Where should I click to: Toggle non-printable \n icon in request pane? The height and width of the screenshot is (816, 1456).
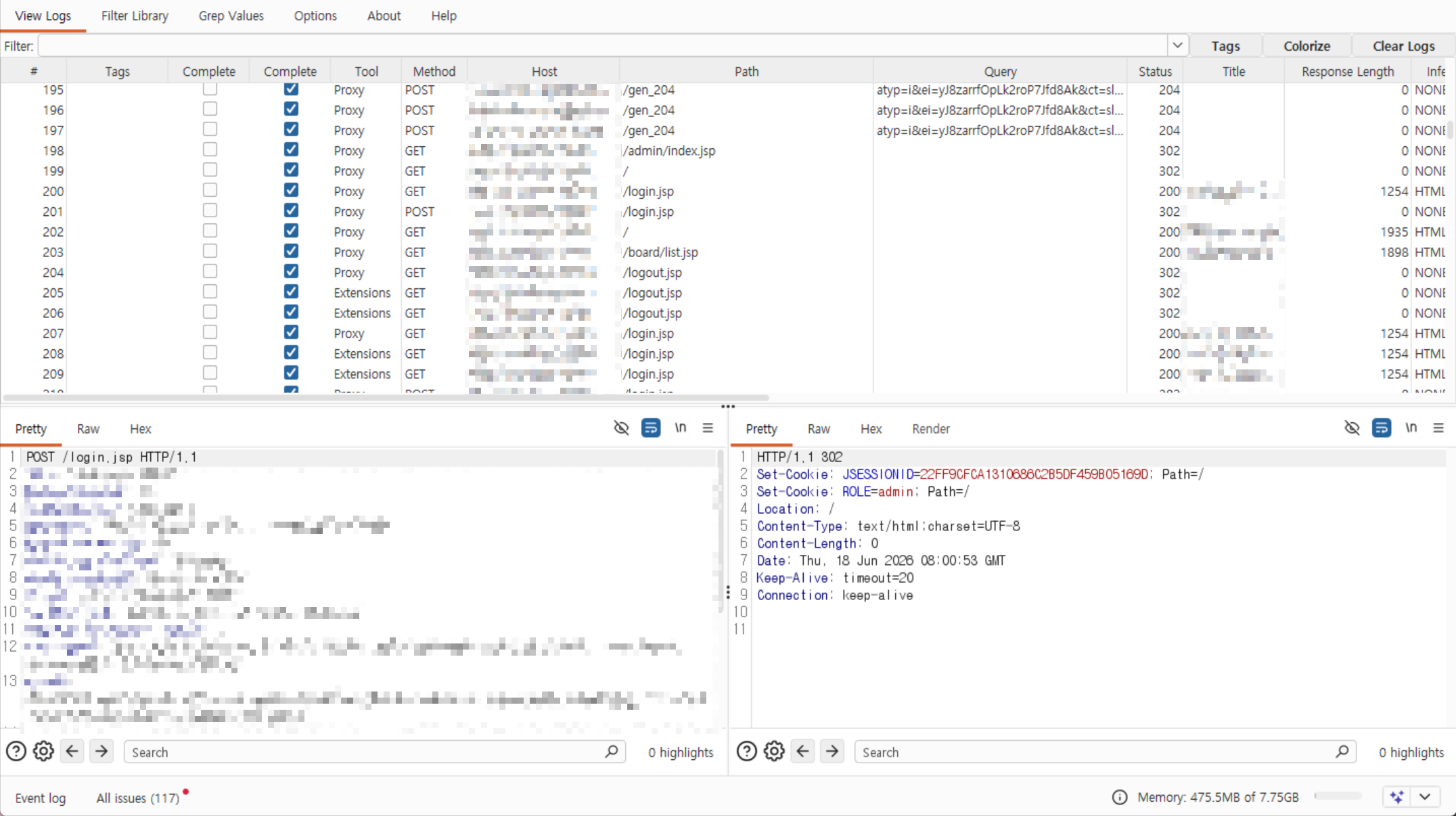click(680, 428)
